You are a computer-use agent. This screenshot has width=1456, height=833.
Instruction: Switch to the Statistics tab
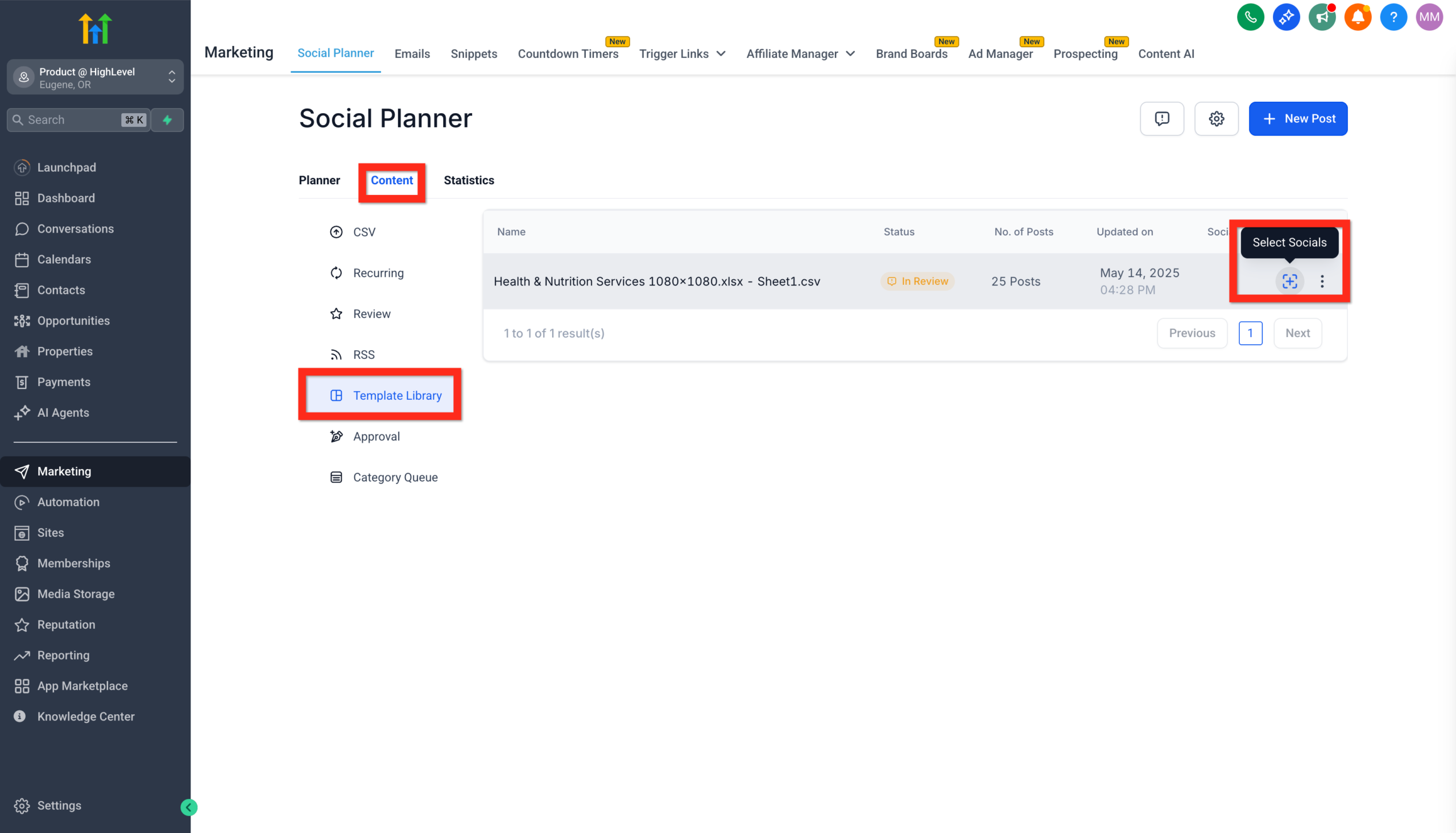tap(469, 180)
